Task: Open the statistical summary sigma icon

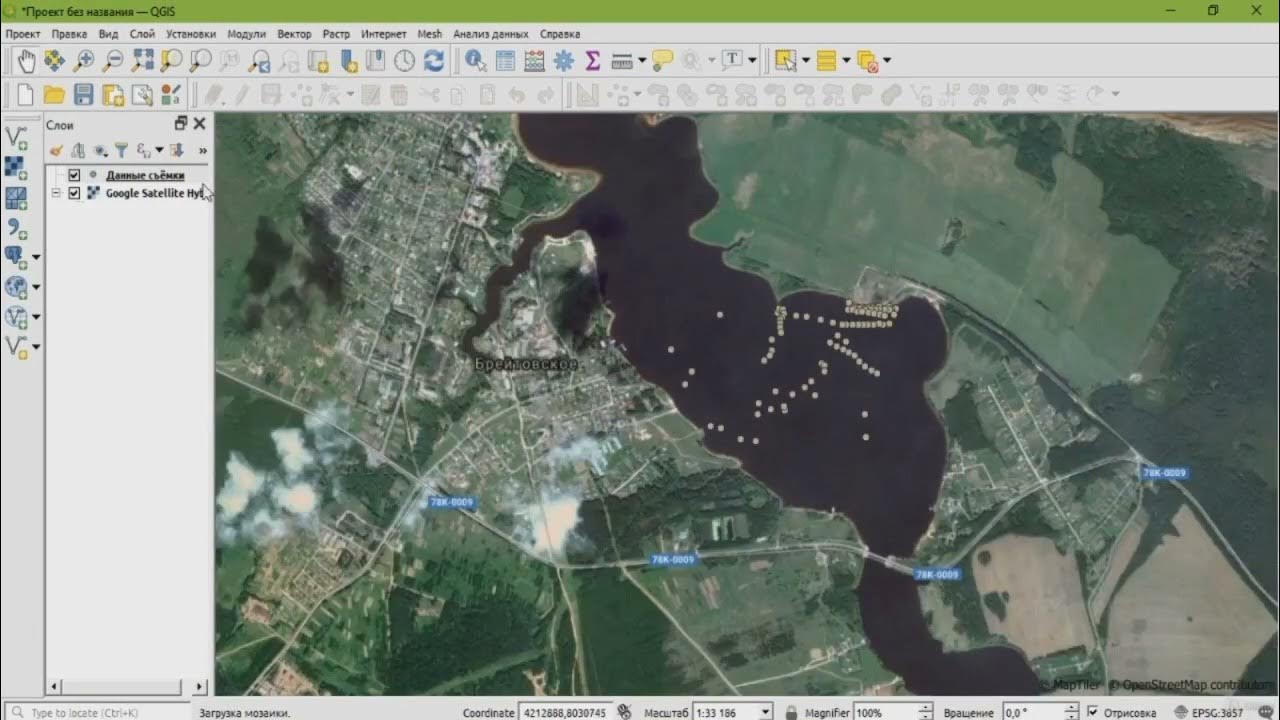Action: tap(593, 61)
